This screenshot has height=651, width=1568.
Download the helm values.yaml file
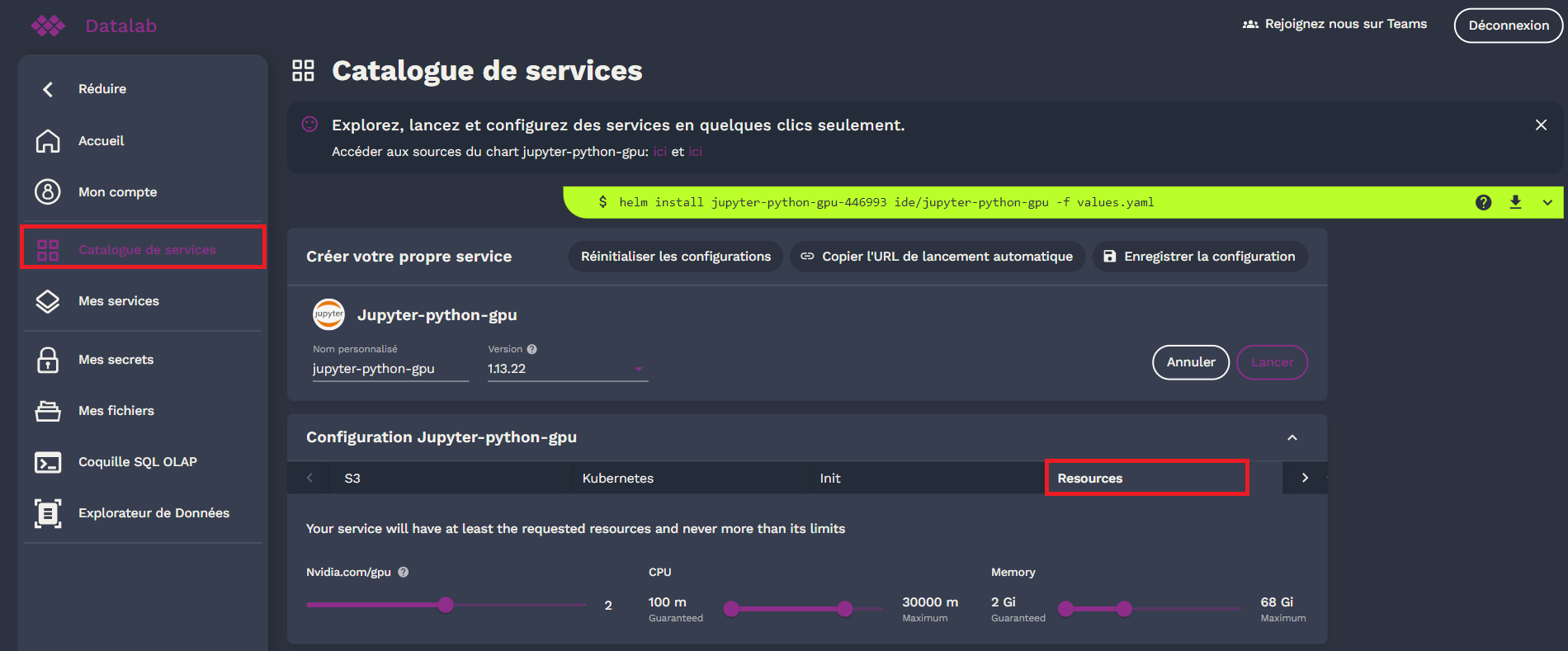pos(1515,202)
